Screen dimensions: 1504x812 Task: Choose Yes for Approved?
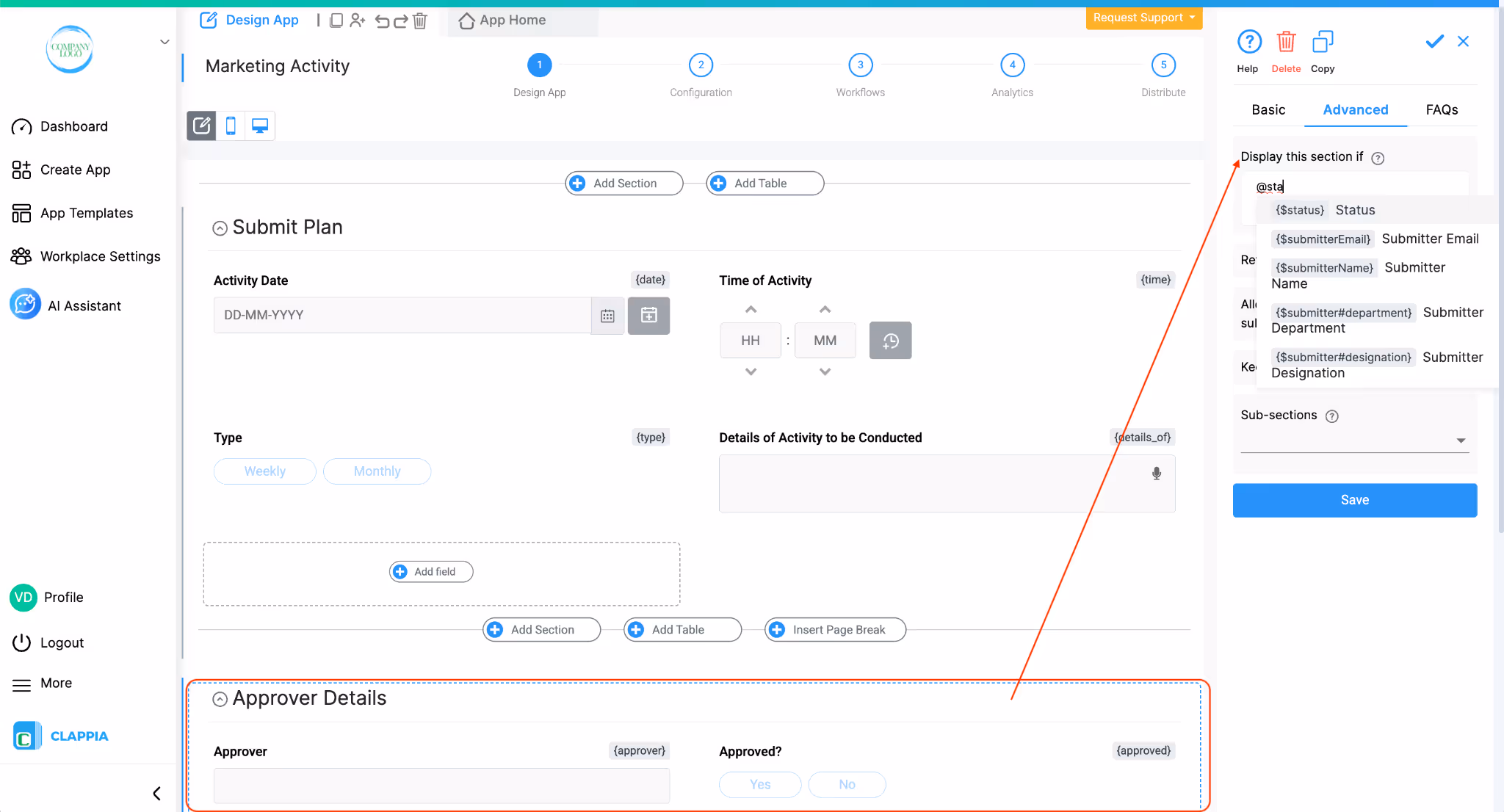(760, 784)
